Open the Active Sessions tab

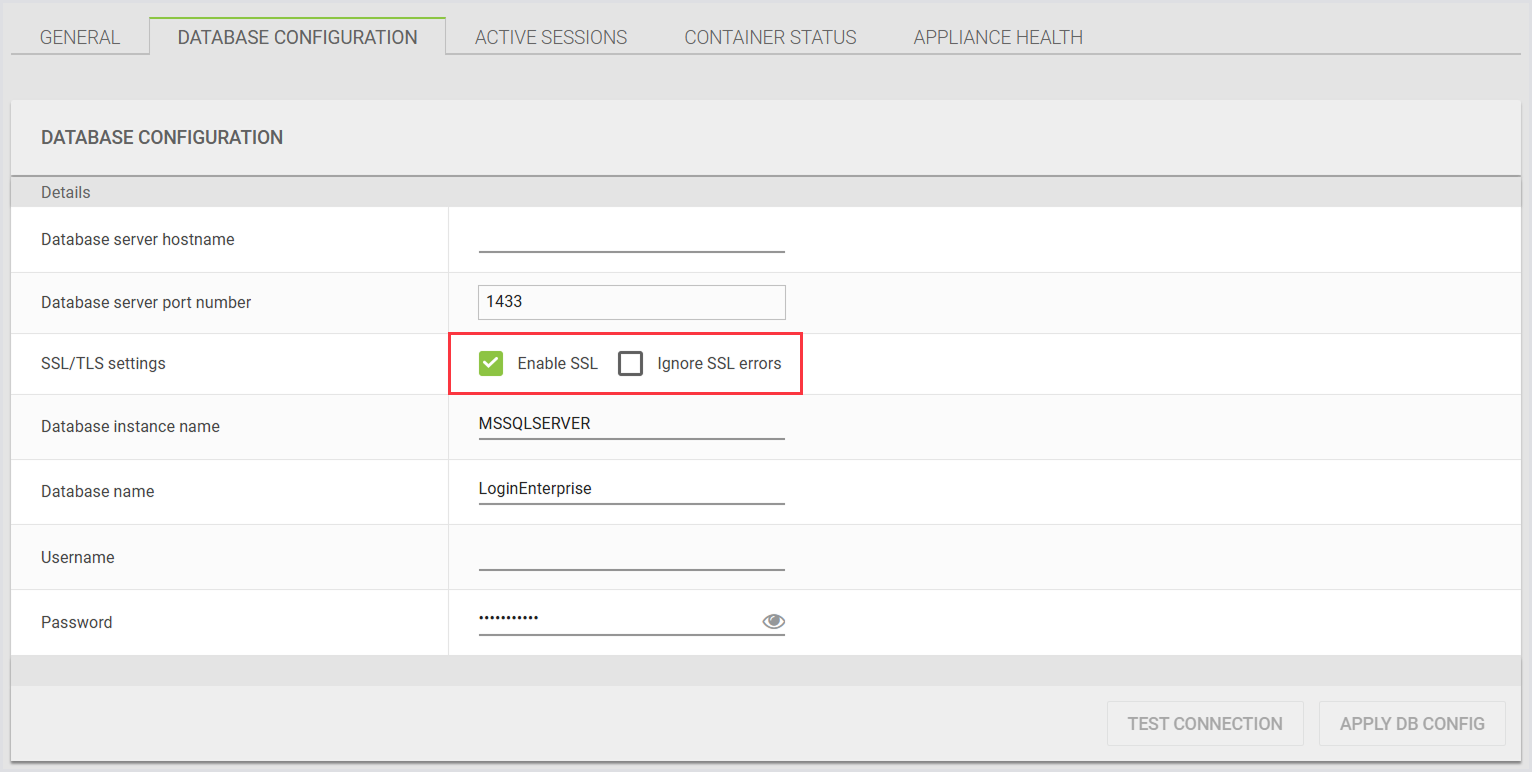tap(551, 37)
